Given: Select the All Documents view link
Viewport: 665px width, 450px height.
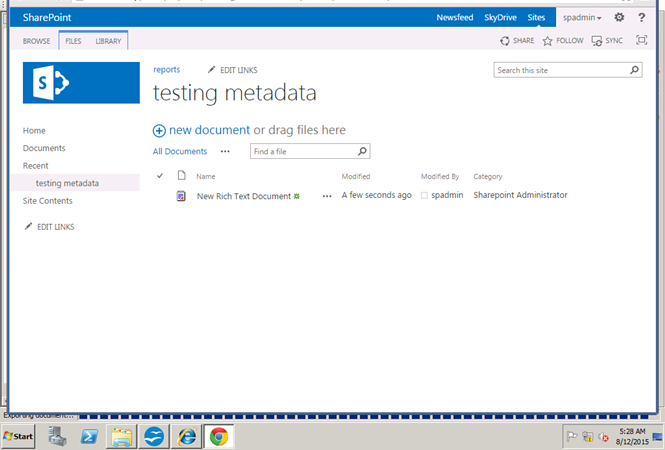Looking at the screenshot, I should 180,151.
